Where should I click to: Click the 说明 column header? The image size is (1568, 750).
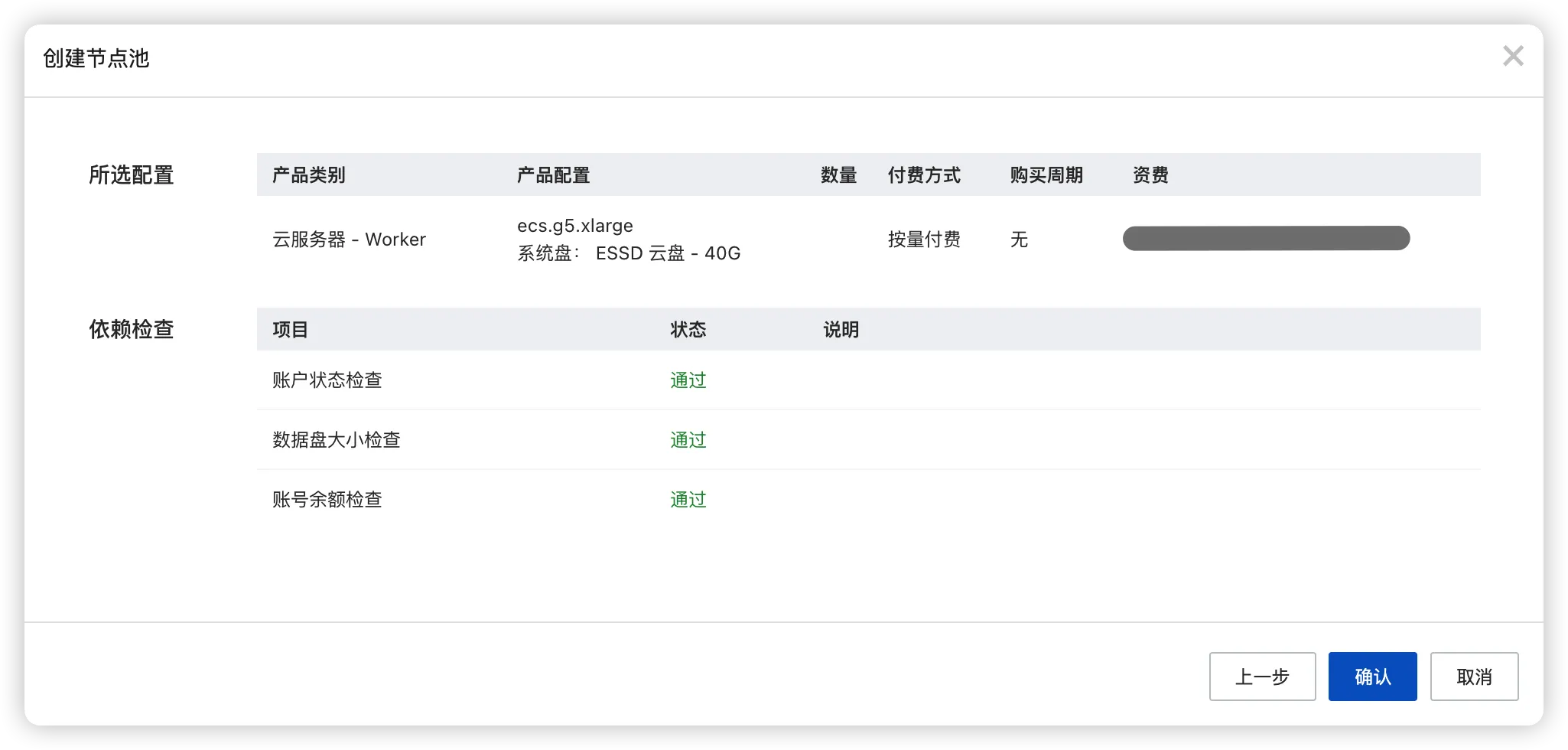click(841, 330)
